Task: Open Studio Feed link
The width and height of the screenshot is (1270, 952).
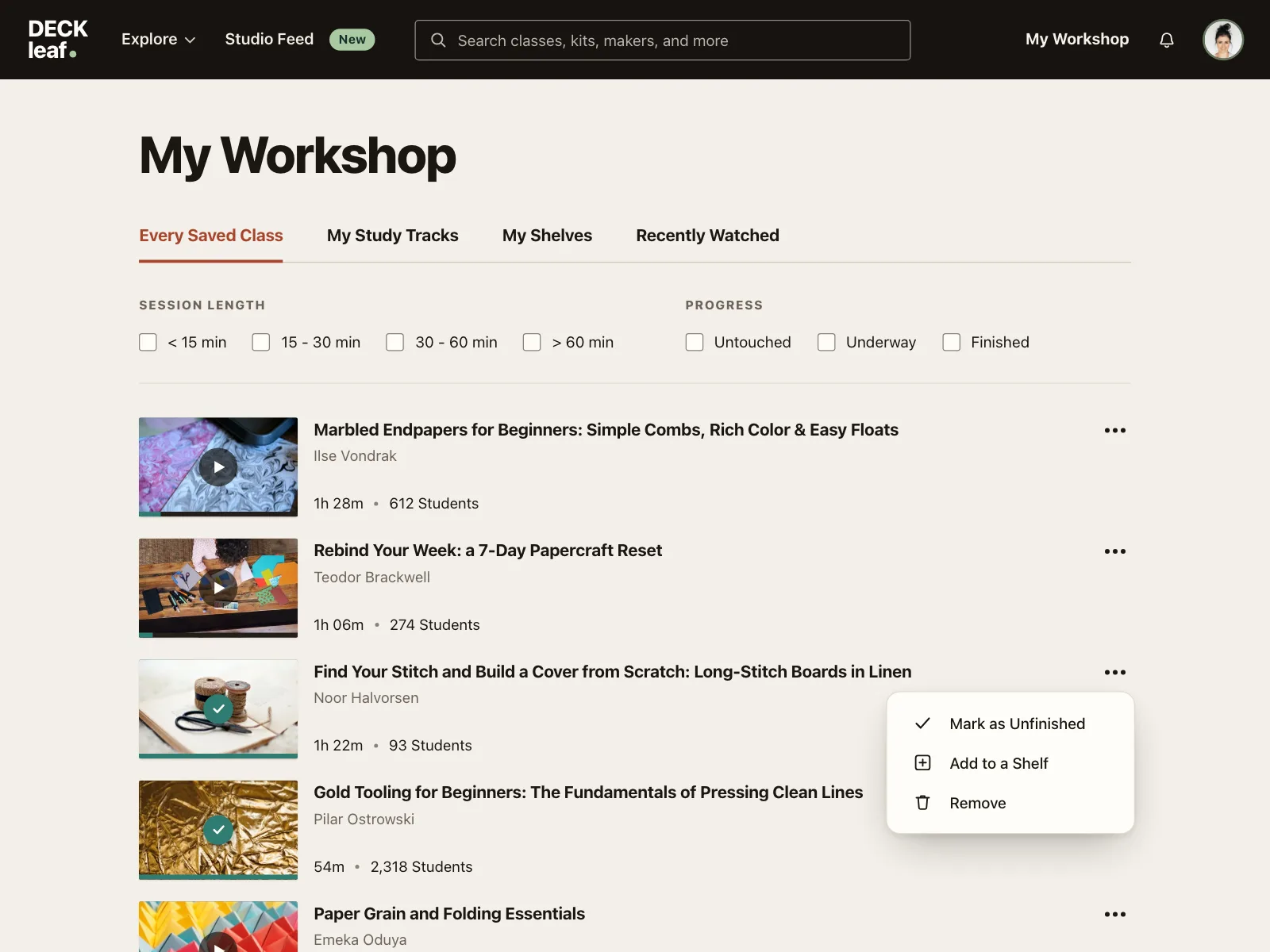Action: click(269, 40)
